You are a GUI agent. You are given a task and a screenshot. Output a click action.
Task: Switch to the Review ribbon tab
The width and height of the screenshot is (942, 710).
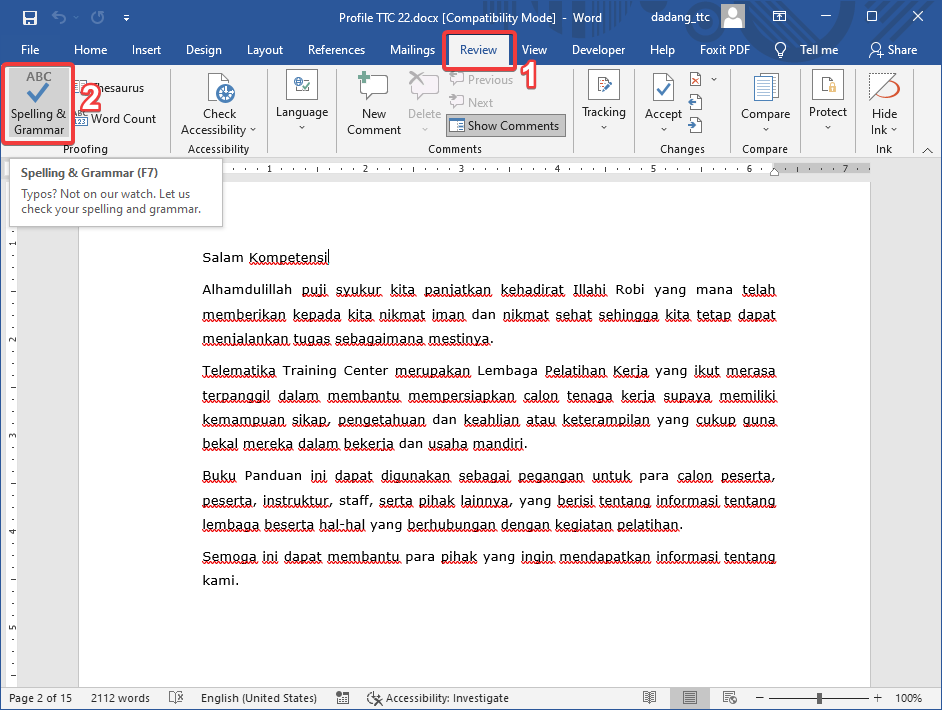[479, 49]
